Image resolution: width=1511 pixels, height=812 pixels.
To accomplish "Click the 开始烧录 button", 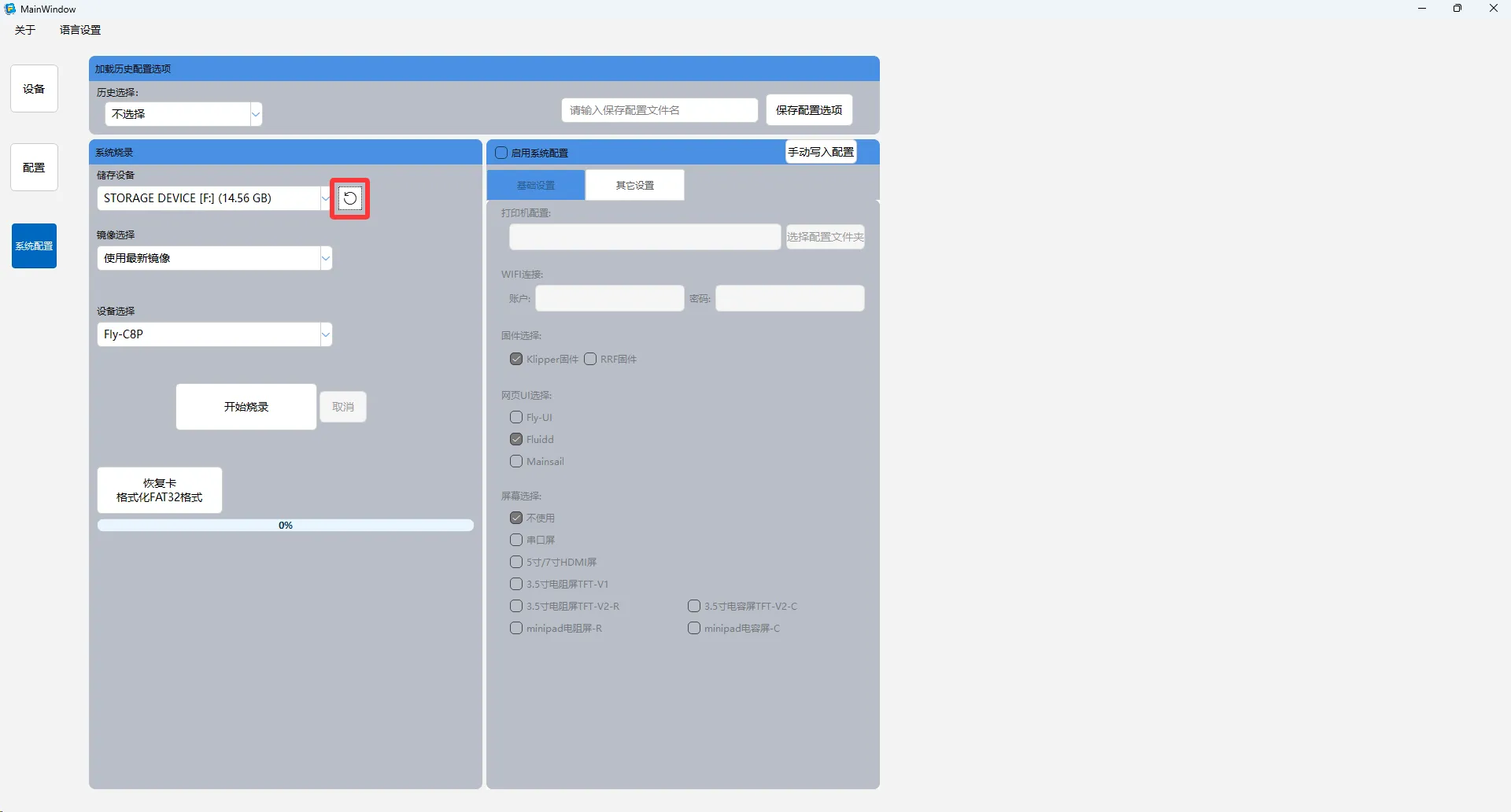I will point(246,407).
